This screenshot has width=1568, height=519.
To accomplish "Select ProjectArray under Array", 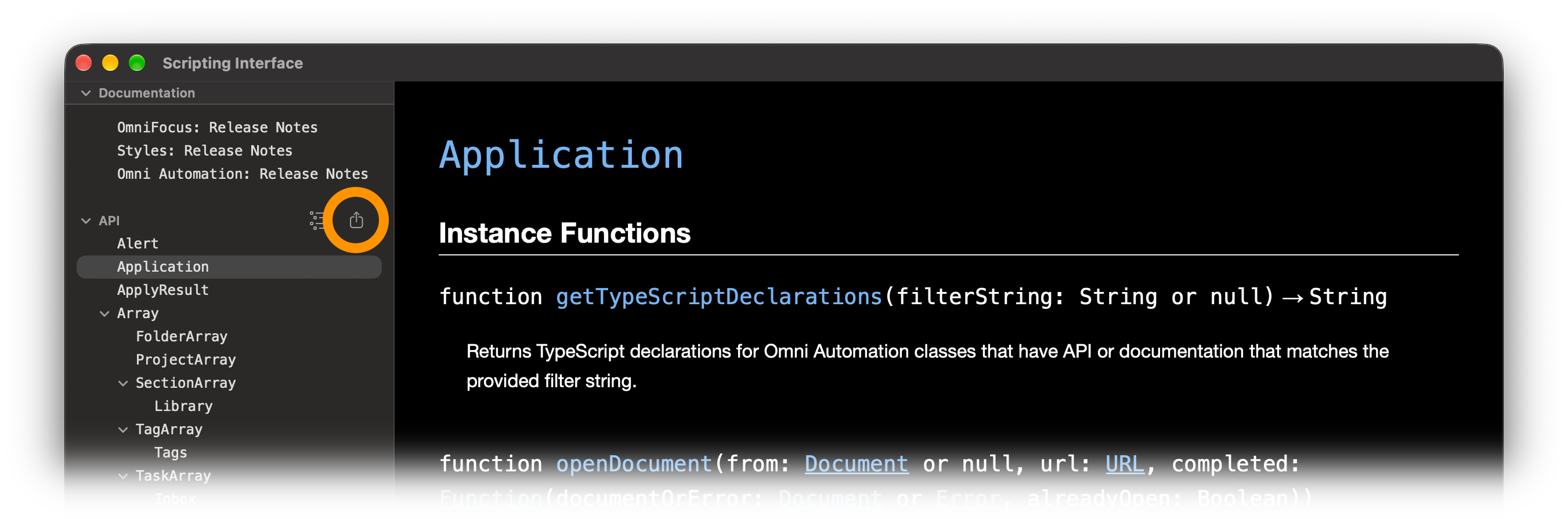I will (186, 359).
